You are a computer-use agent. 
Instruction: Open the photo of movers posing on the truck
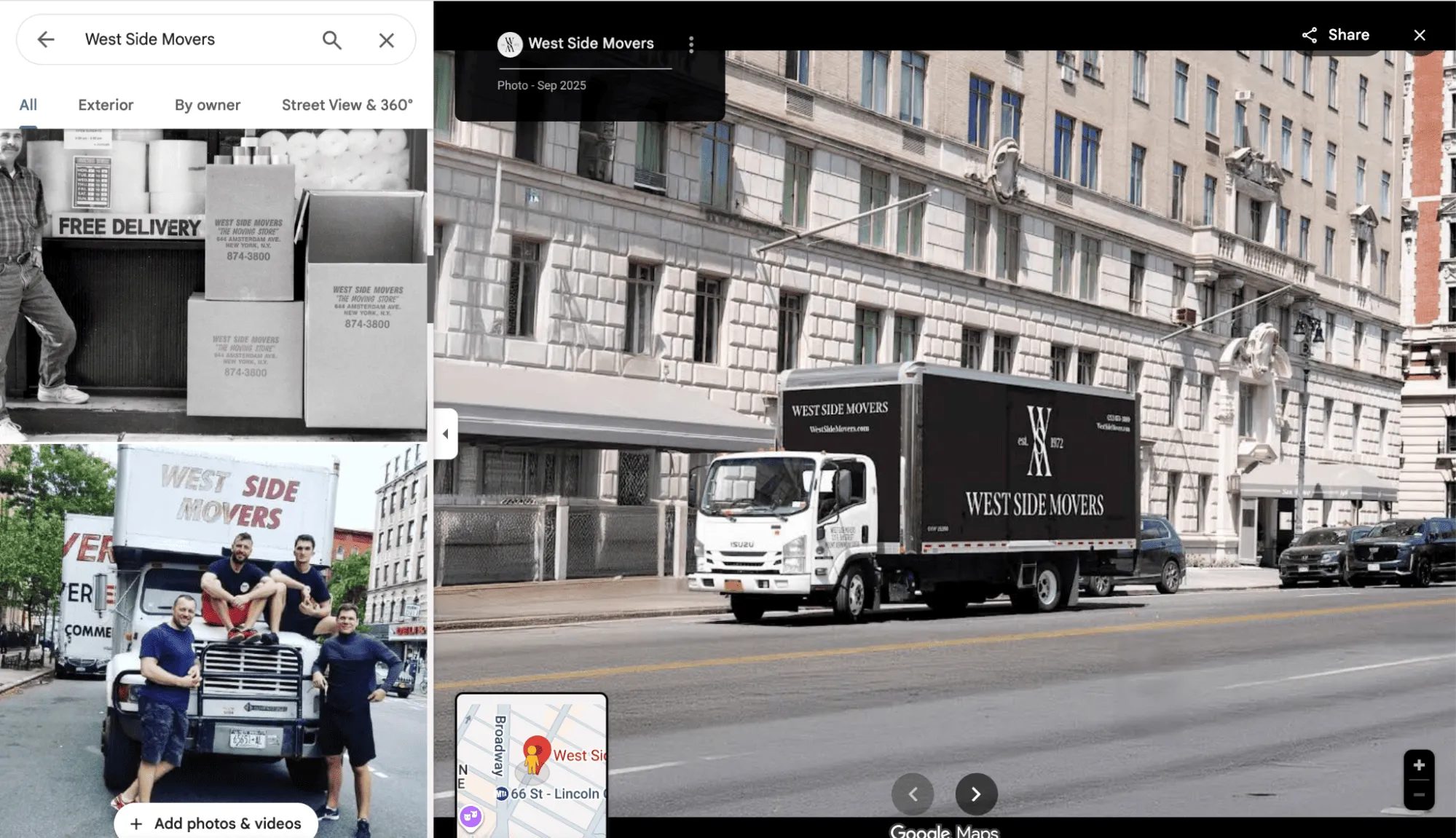click(x=215, y=619)
